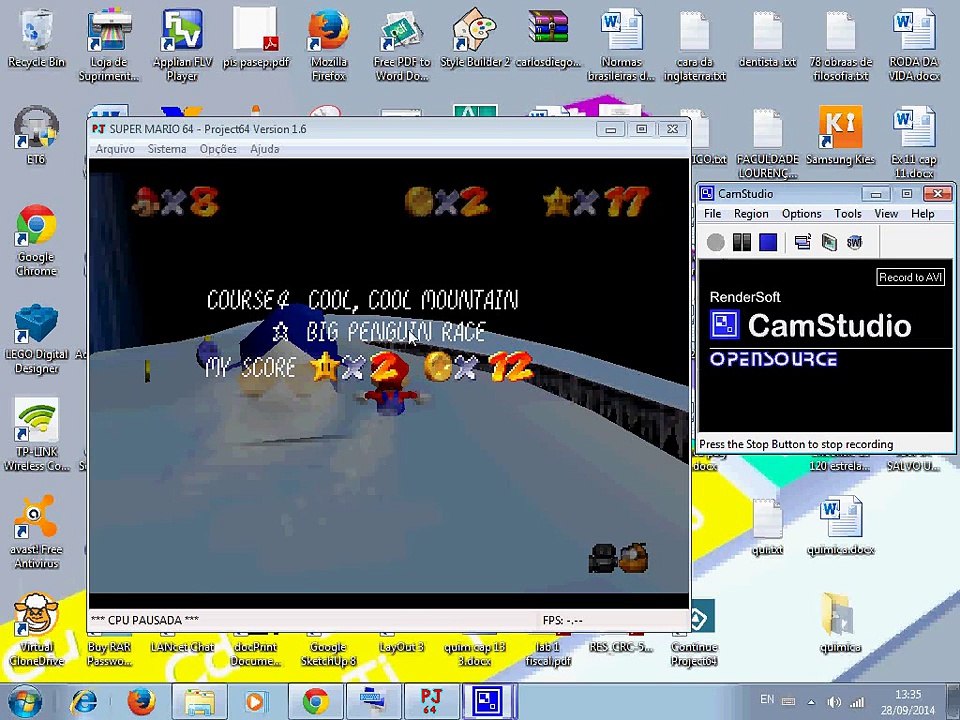Click the EN language indicator
Viewport: 960px width, 720px height.
[767, 699]
